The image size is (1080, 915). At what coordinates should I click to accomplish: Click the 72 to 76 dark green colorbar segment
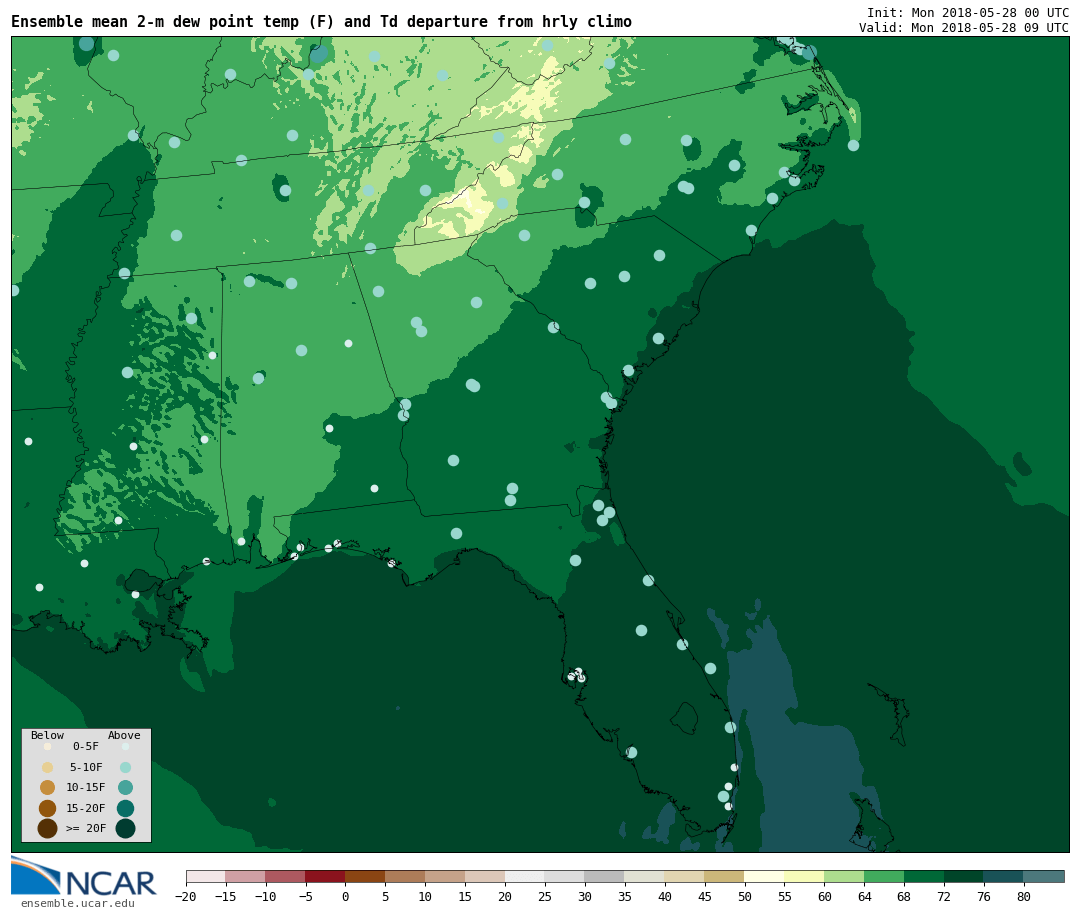(x=964, y=876)
